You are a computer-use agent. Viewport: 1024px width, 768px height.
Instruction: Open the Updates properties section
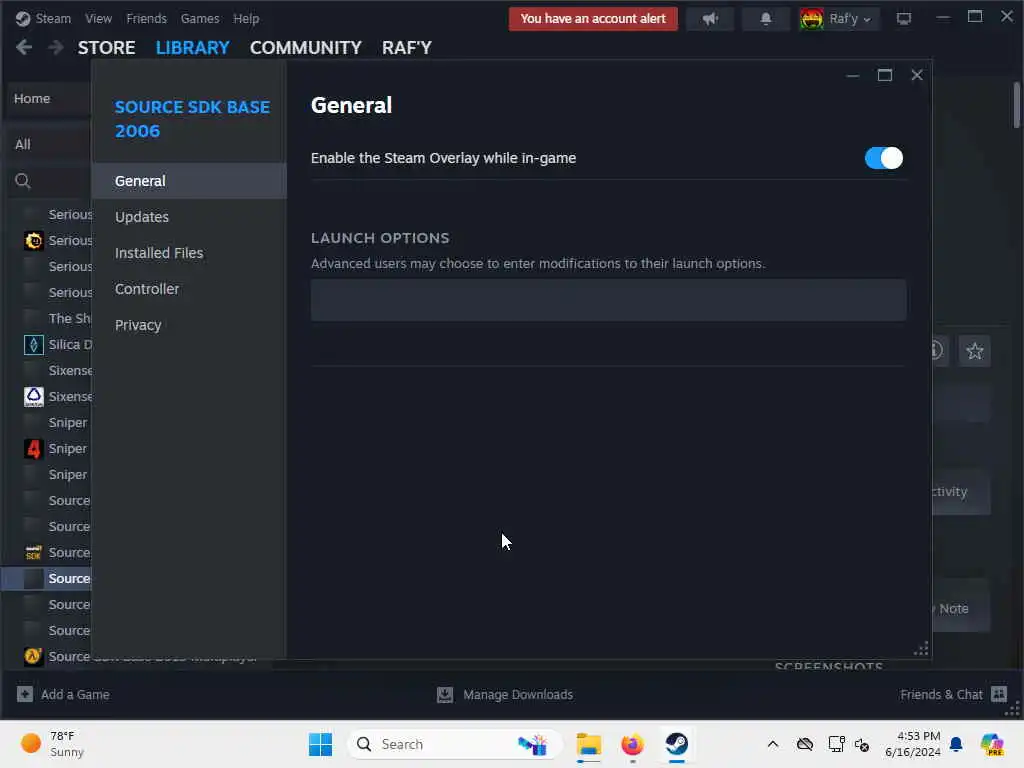pyautogui.click(x=189, y=217)
